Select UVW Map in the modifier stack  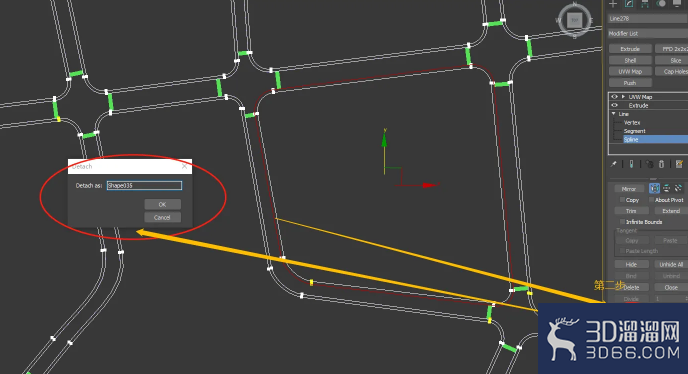point(640,97)
